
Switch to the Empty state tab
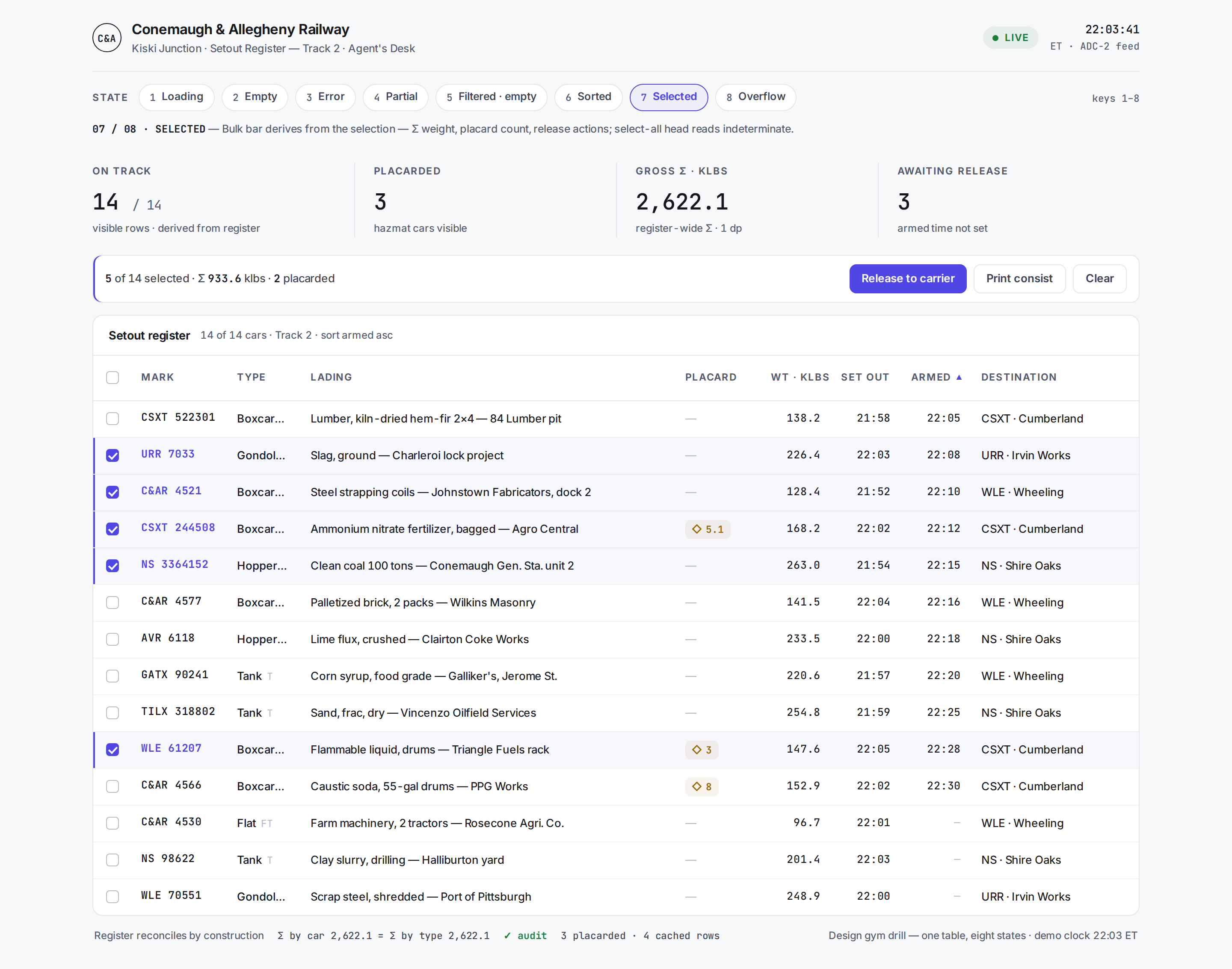(255, 97)
